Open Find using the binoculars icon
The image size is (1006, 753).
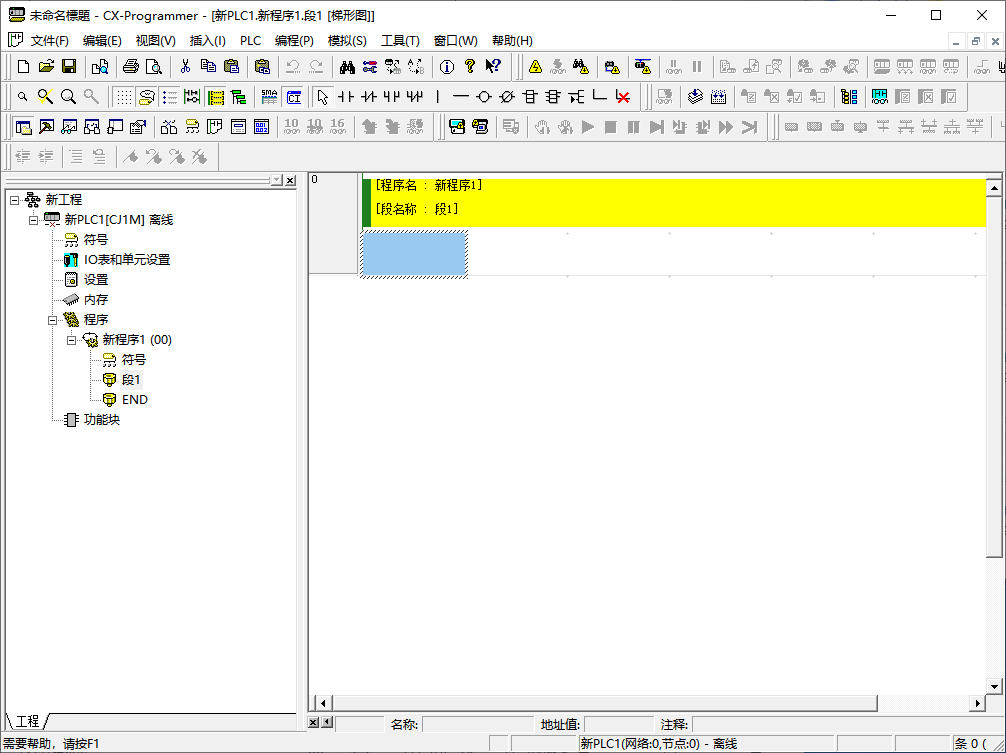pyautogui.click(x=347, y=66)
